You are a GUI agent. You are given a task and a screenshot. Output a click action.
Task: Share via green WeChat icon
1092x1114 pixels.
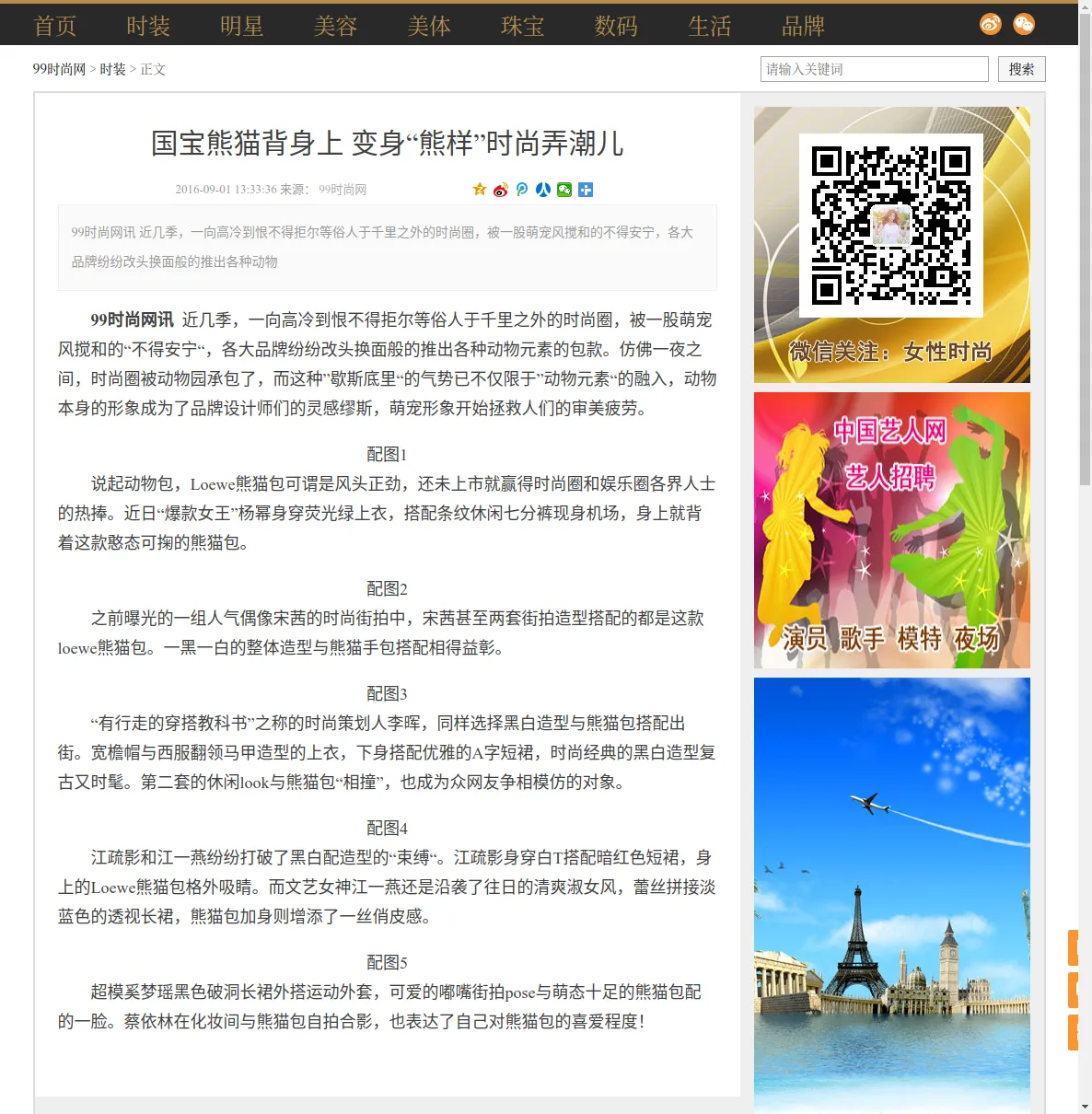[x=563, y=190]
